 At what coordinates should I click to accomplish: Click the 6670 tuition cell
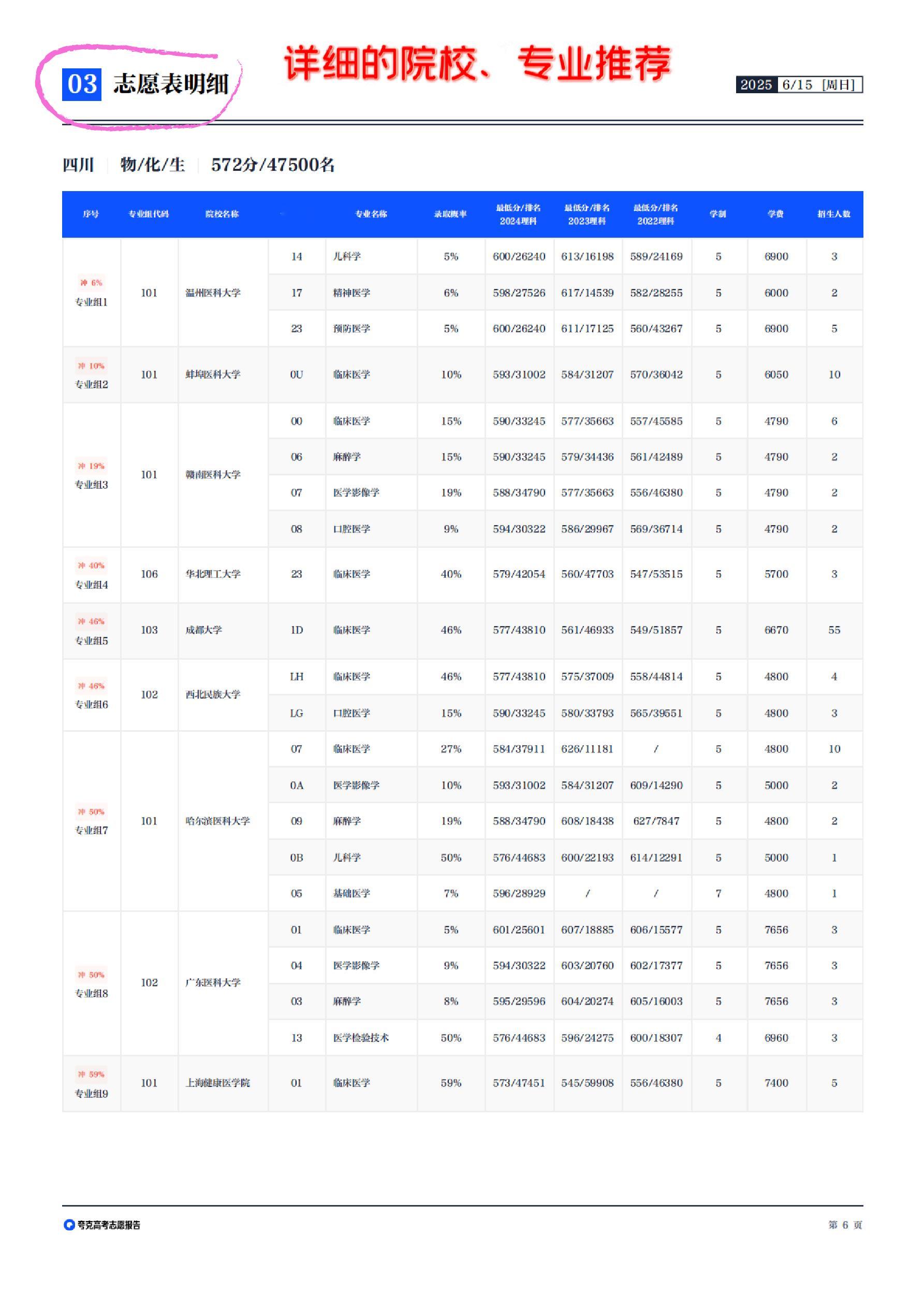point(776,630)
